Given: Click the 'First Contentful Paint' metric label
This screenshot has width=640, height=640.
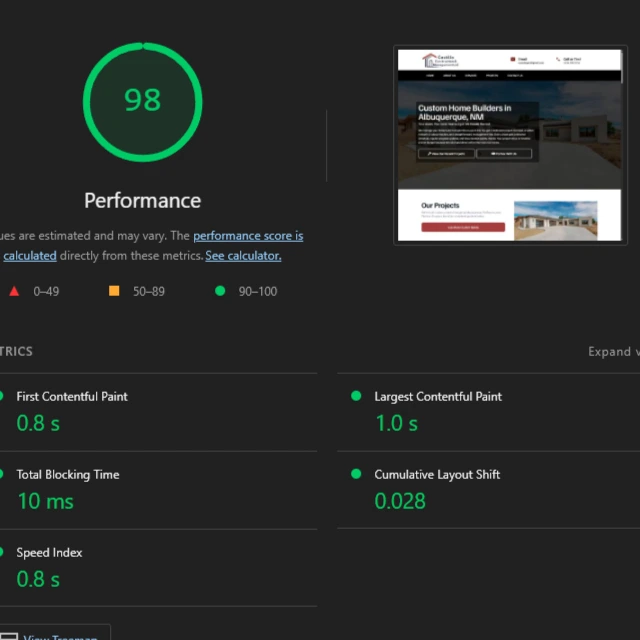Looking at the screenshot, I should [x=72, y=396].
